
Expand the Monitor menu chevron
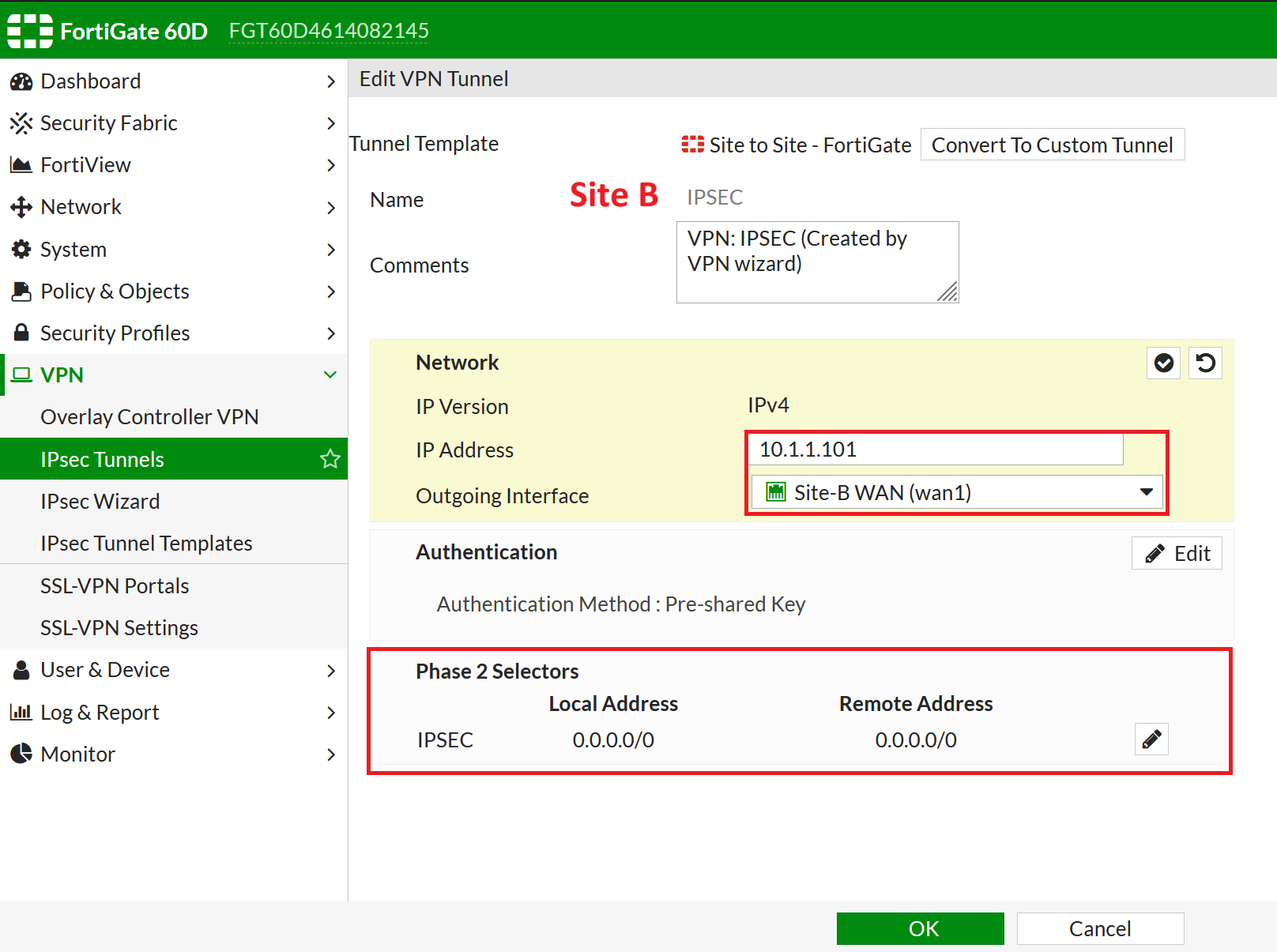tap(331, 754)
